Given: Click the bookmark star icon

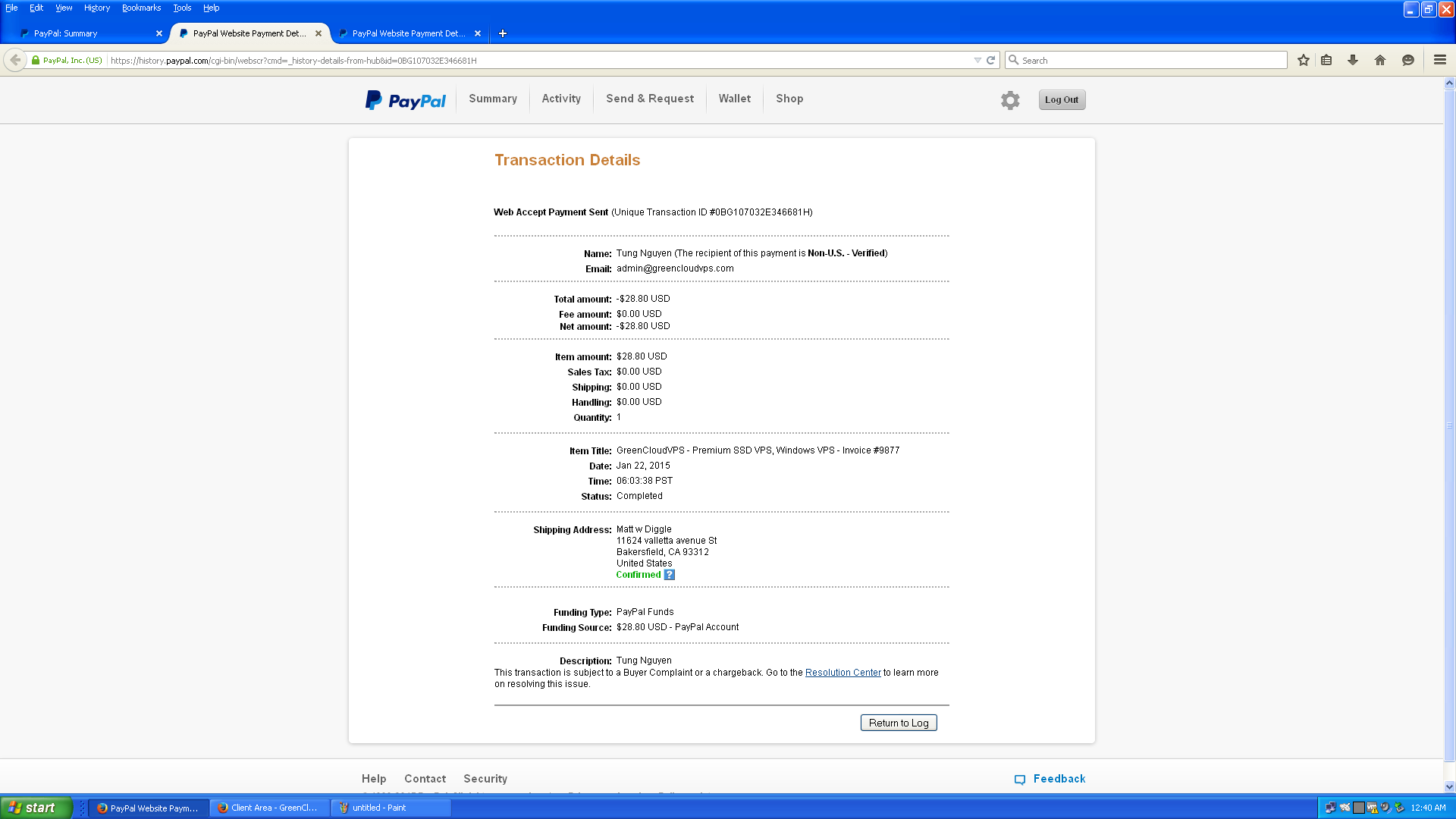Looking at the screenshot, I should tap(1303, 61).
